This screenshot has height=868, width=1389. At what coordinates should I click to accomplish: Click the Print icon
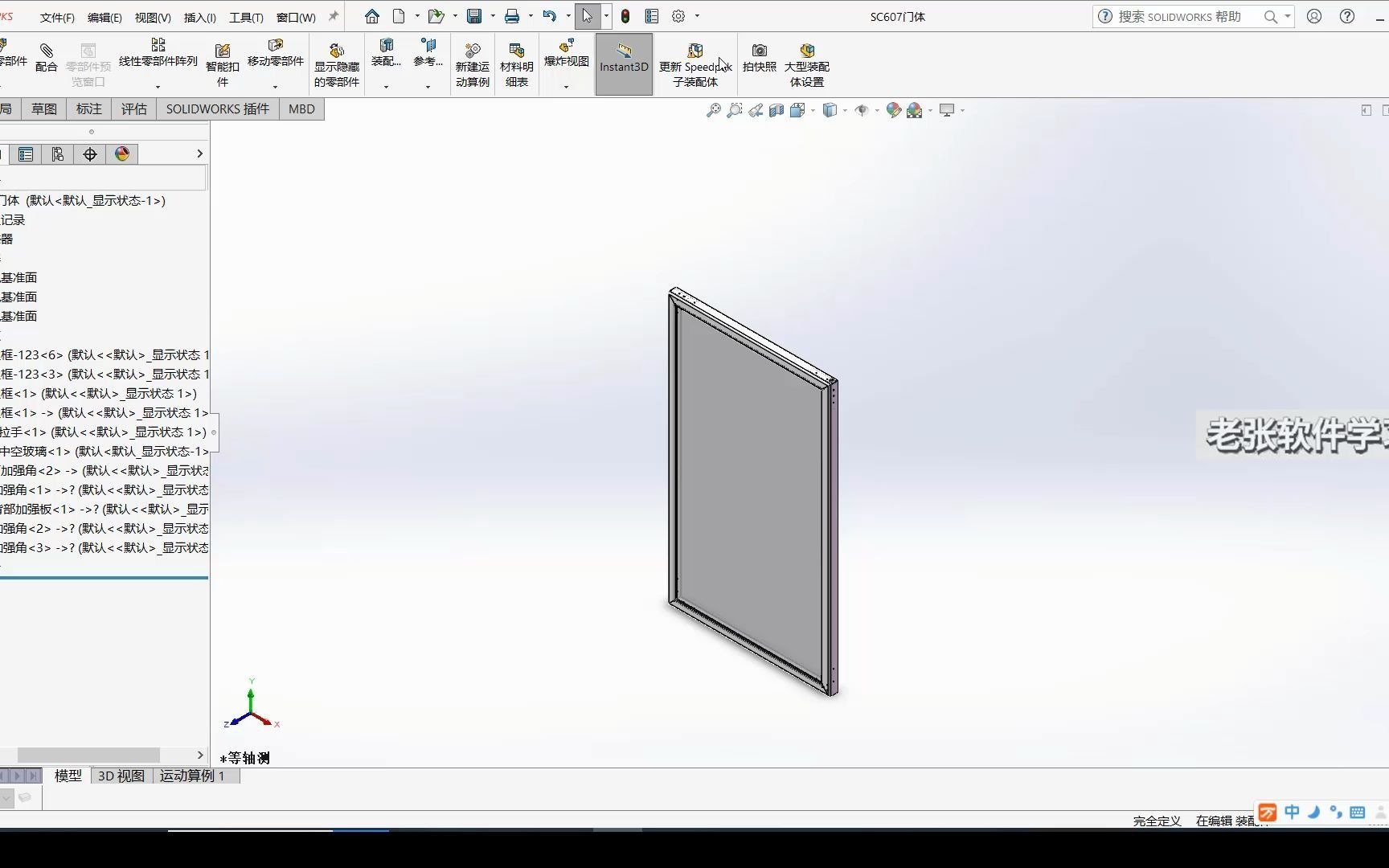512,16
